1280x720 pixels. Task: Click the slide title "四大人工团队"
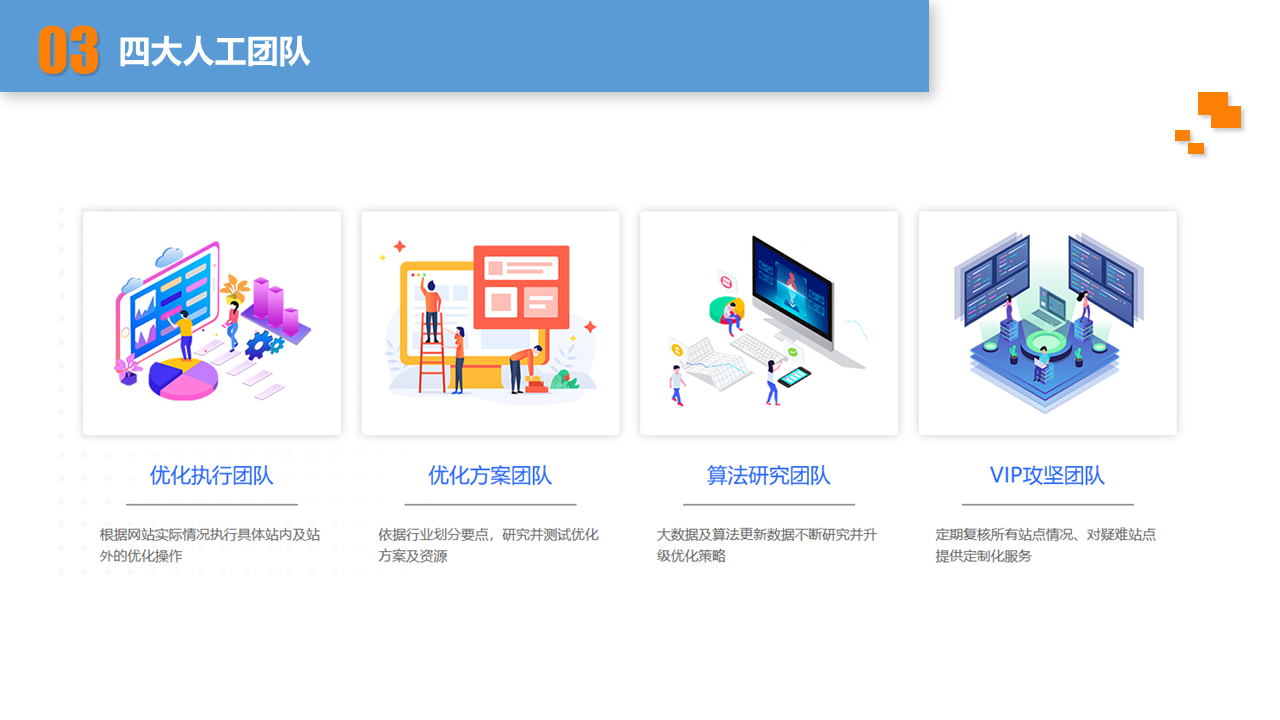point(214,52)
